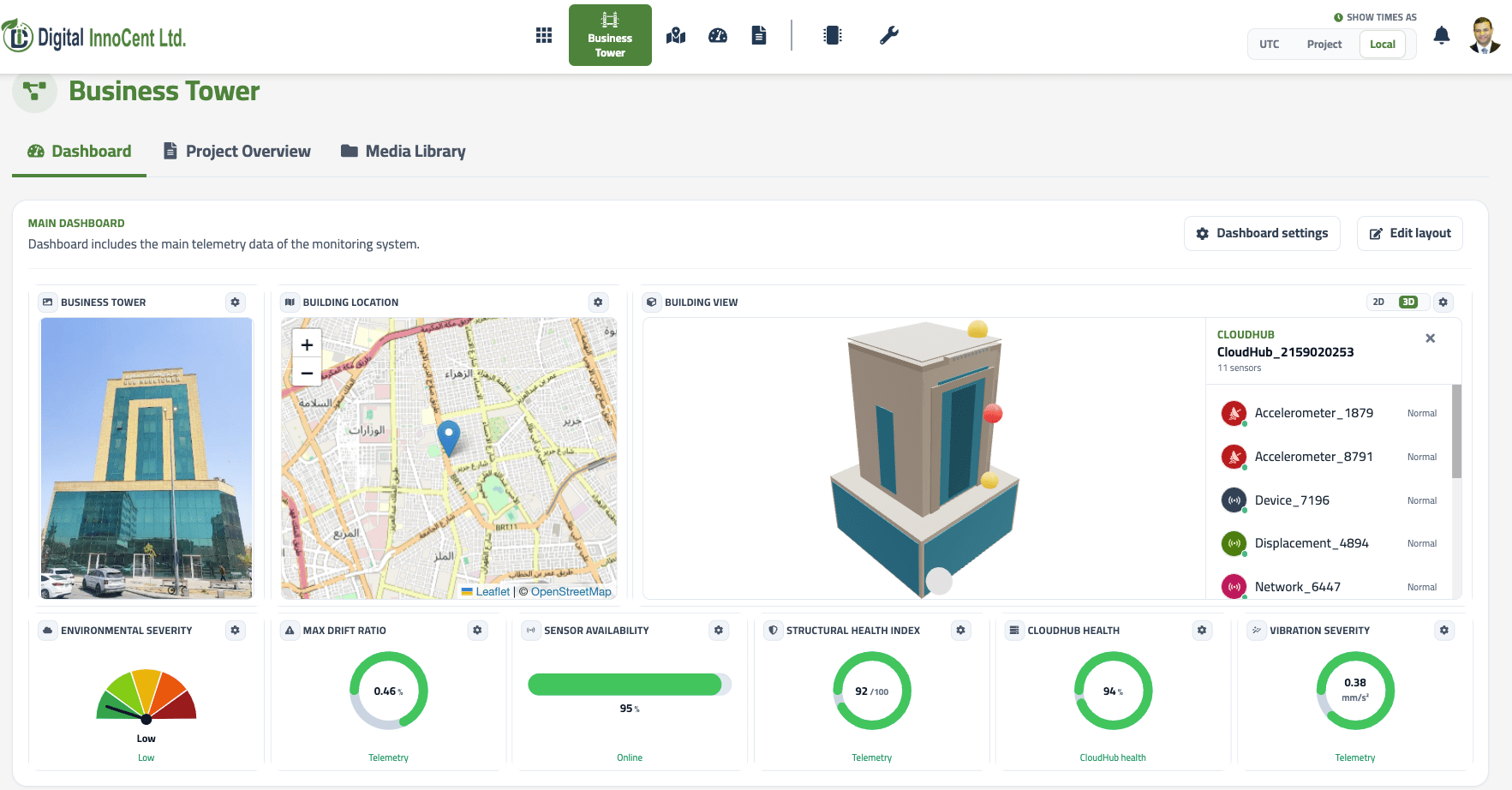Screen dimensions: 1512x790
Task: Click the CloudHub_2159020253 title
Action: (1285, 352)
